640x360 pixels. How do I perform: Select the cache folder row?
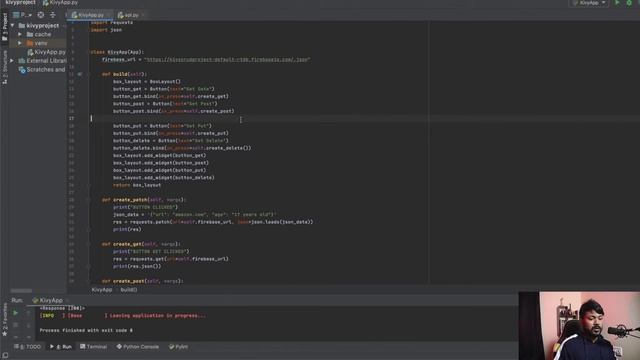[39, 34]
